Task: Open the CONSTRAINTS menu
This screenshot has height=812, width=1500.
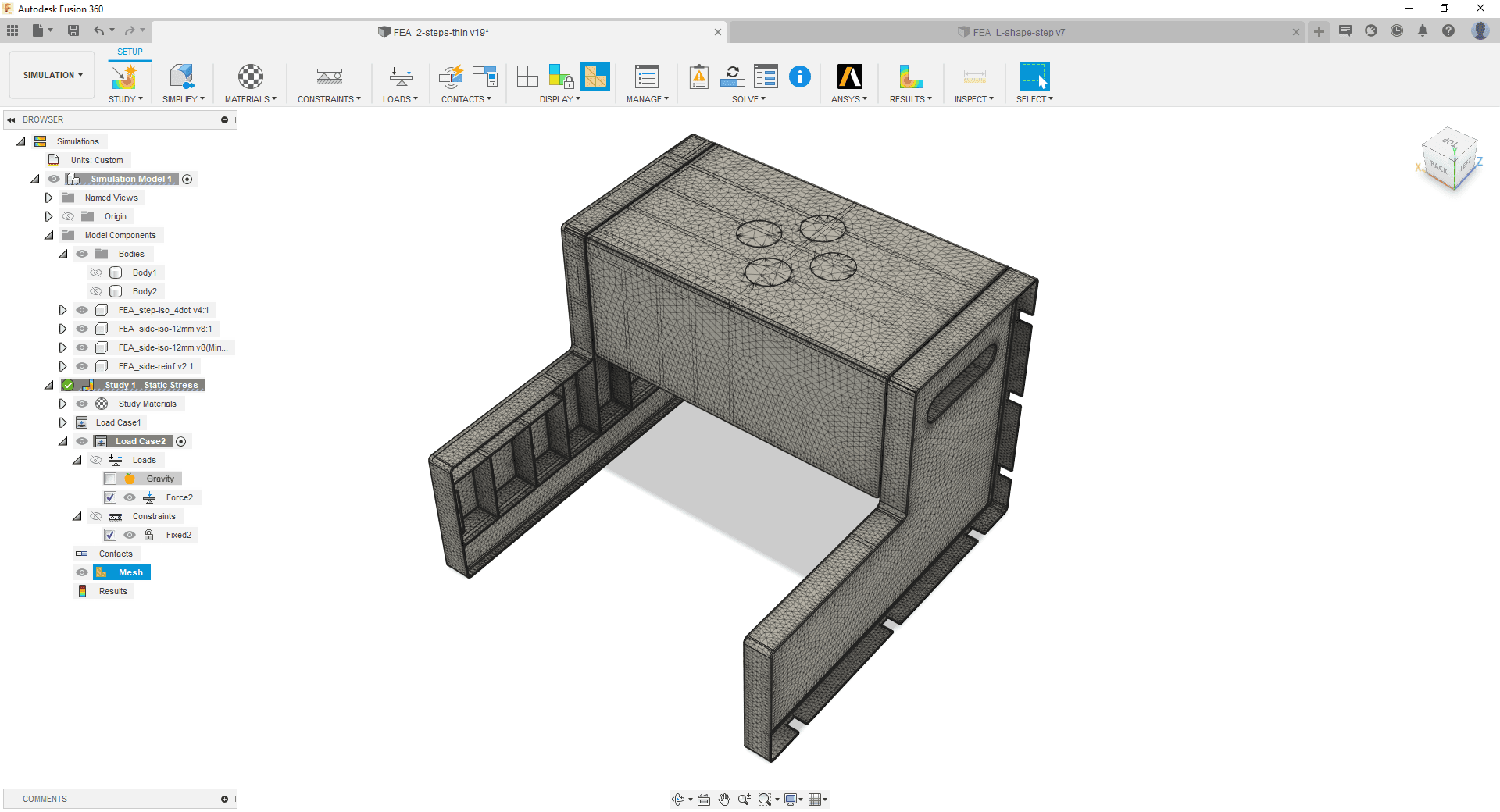Action: point(329,99)
